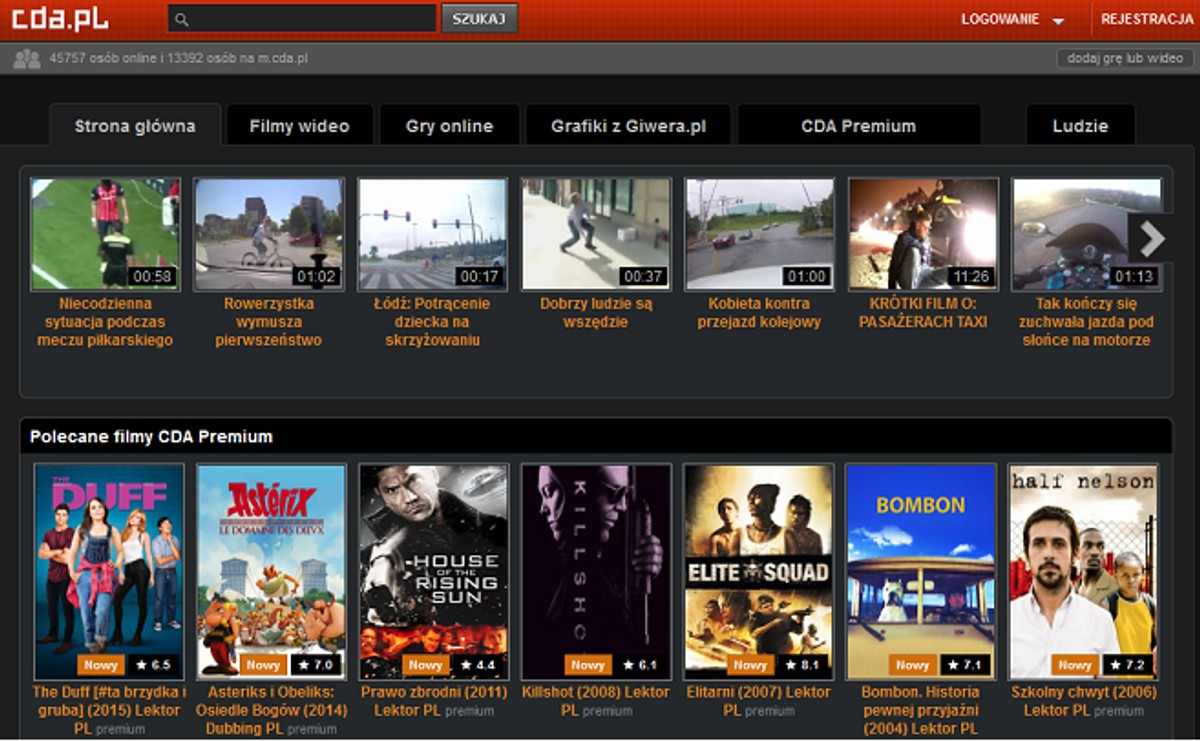Click the magnifier icon in search box
The width and height of the screenshot is (1200, 741).
point(181,19)
